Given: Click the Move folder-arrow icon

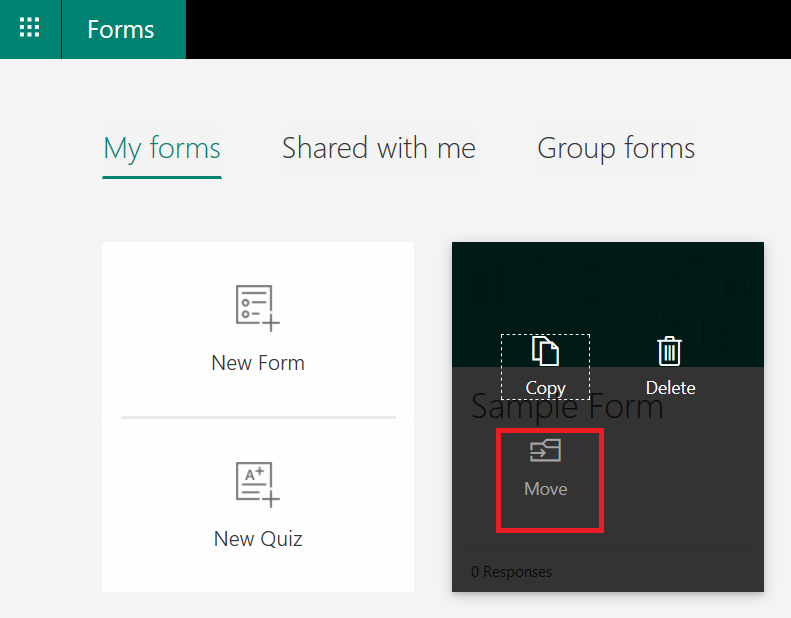Looking at the screenshot, I should 545,450.
